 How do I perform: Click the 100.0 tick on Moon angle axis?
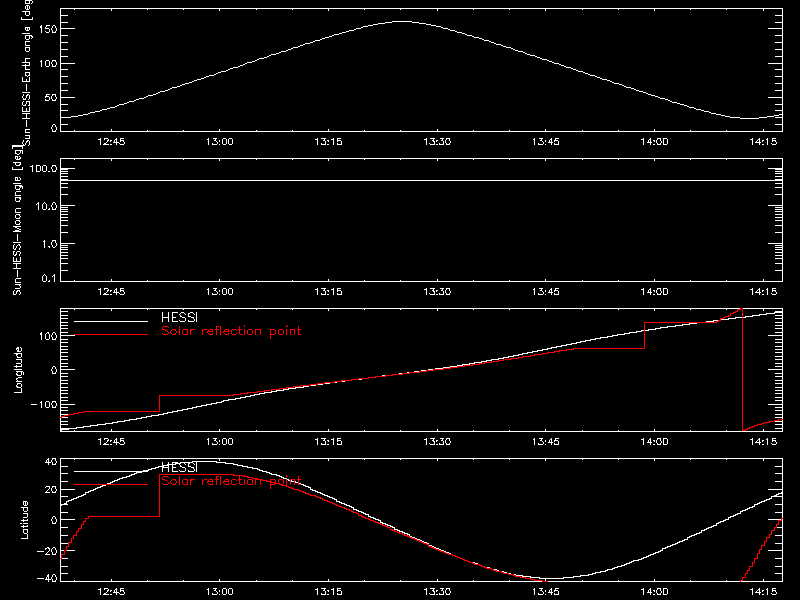(43, 169)
